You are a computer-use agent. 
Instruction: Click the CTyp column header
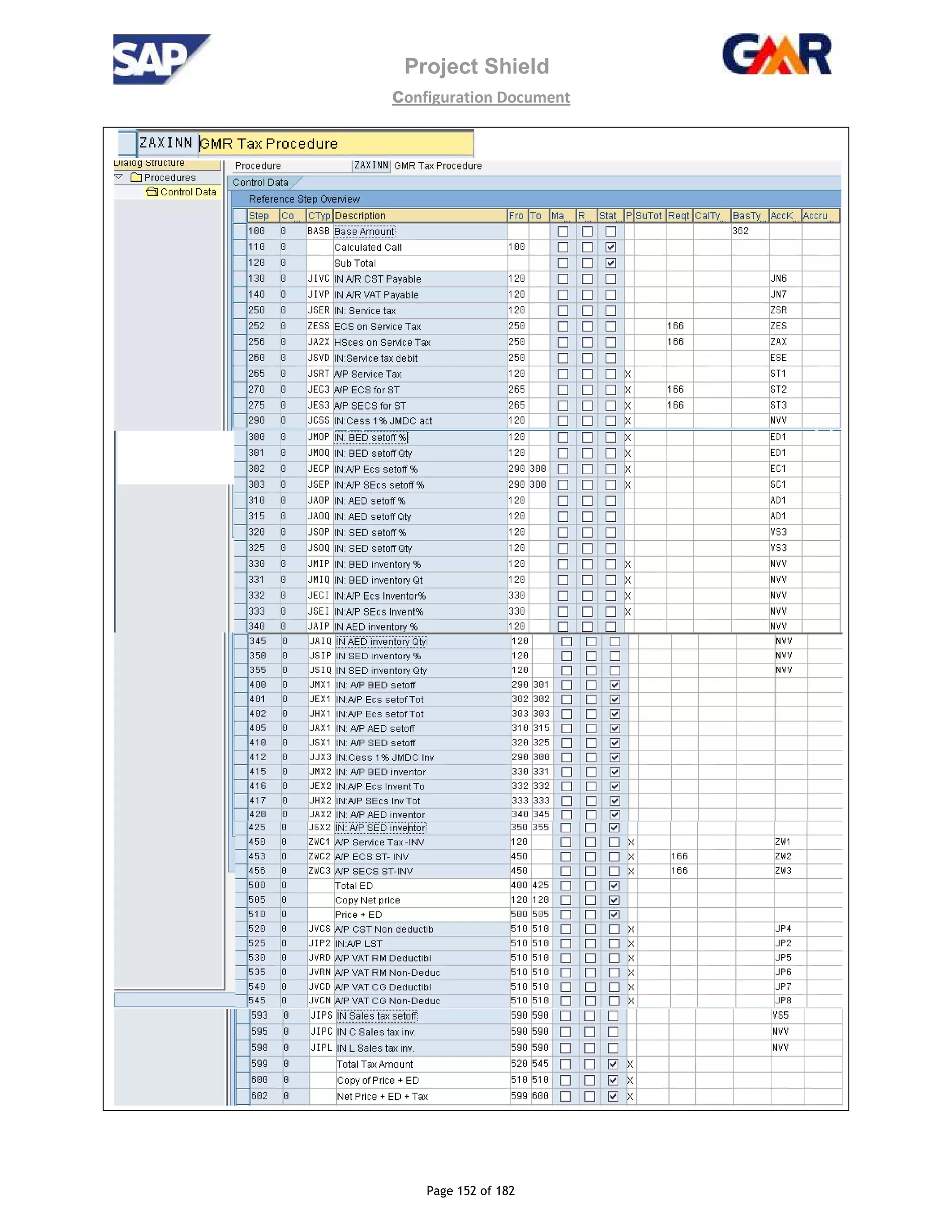pyautogui.click(x=319, y=216)
